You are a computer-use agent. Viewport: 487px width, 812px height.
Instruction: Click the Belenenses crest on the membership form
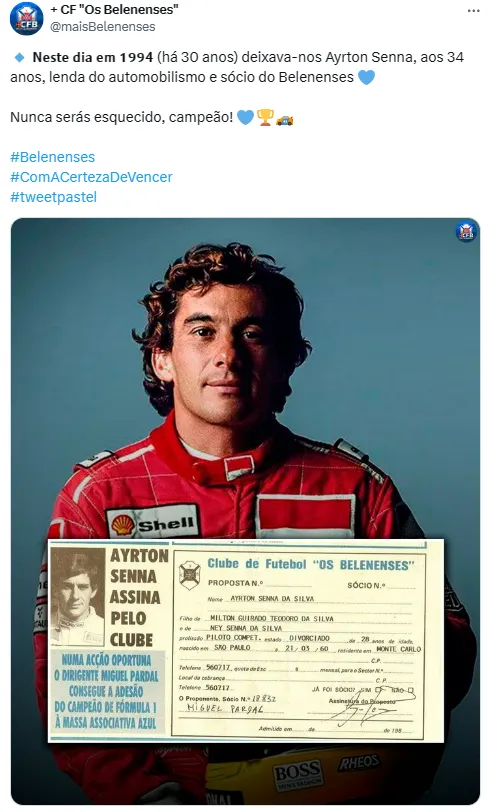[x=190, y=574]
